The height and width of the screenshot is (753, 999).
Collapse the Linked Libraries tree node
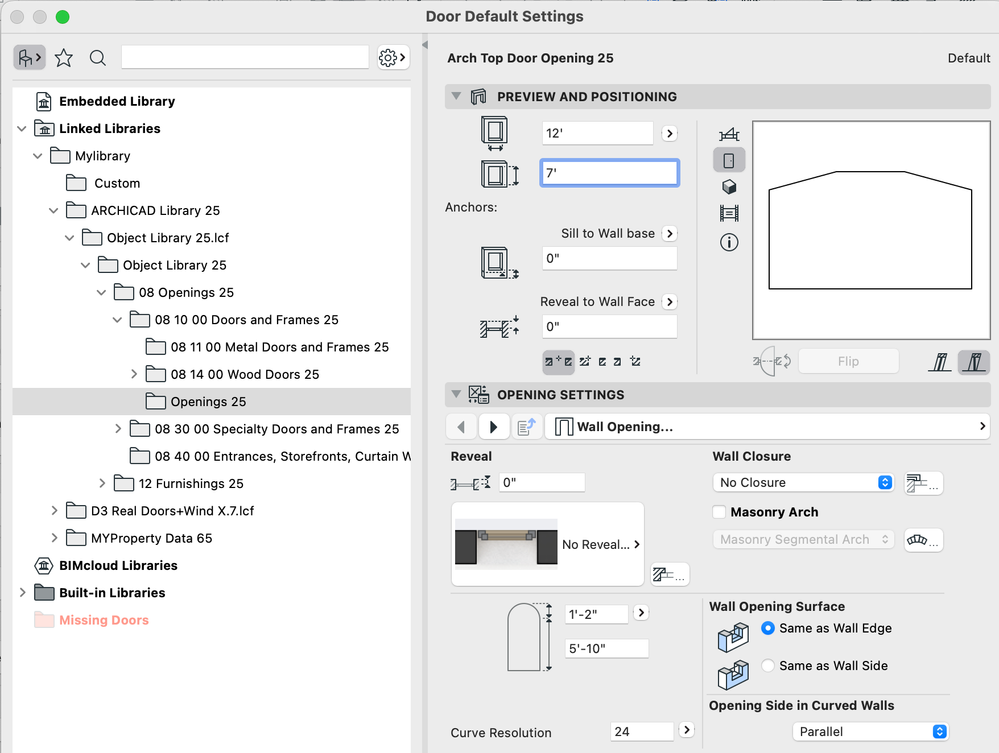pos(22,129)
